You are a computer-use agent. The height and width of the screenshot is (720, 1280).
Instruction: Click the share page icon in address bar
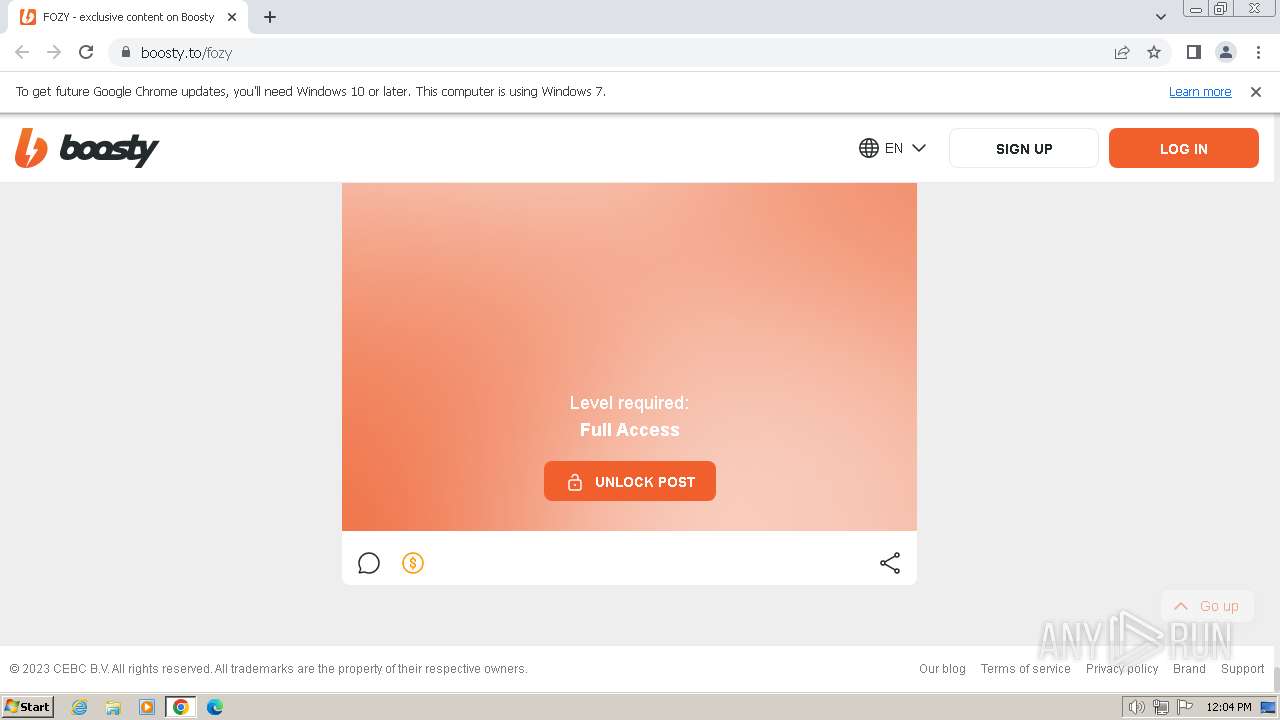1122,52
